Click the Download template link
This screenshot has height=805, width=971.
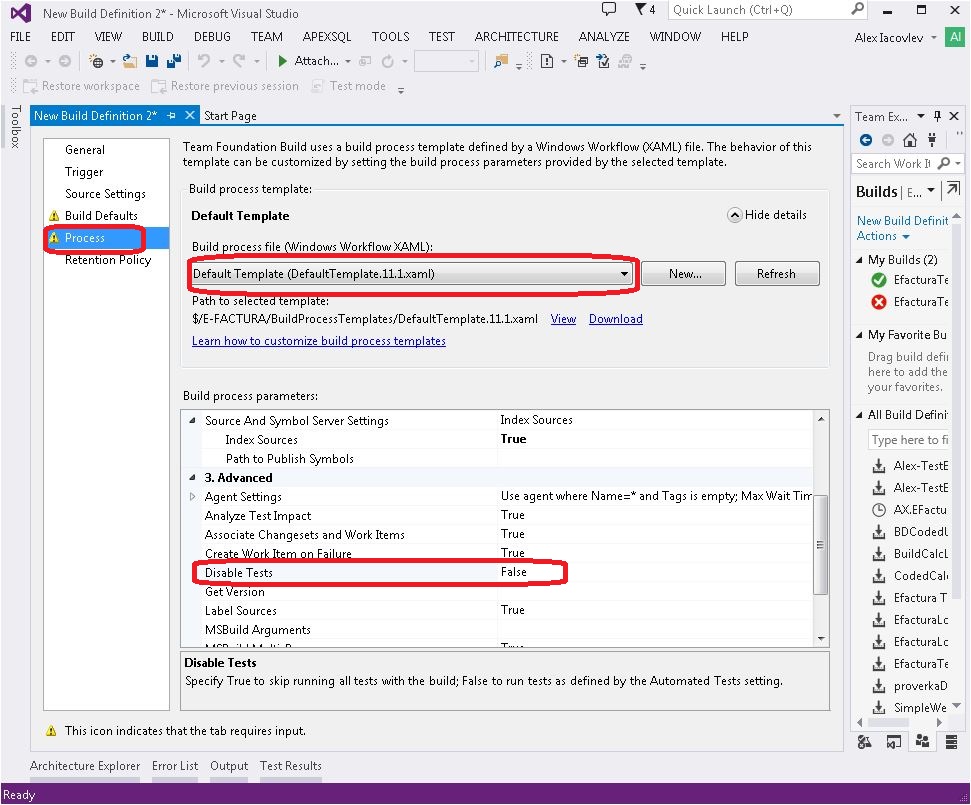616,319
